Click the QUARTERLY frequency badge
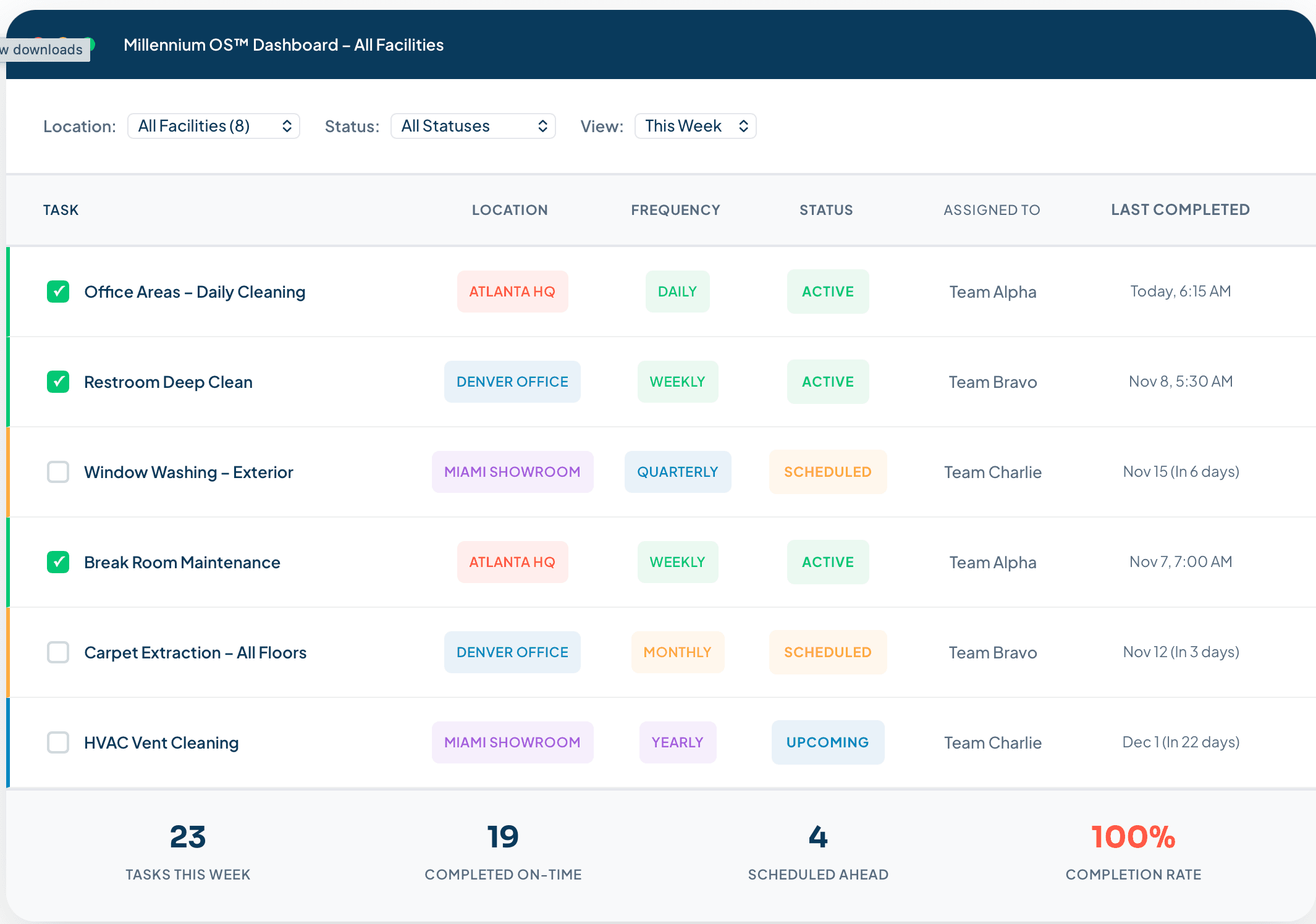The height and width of the screenshot is (924, 1316). tap(677, 472)
